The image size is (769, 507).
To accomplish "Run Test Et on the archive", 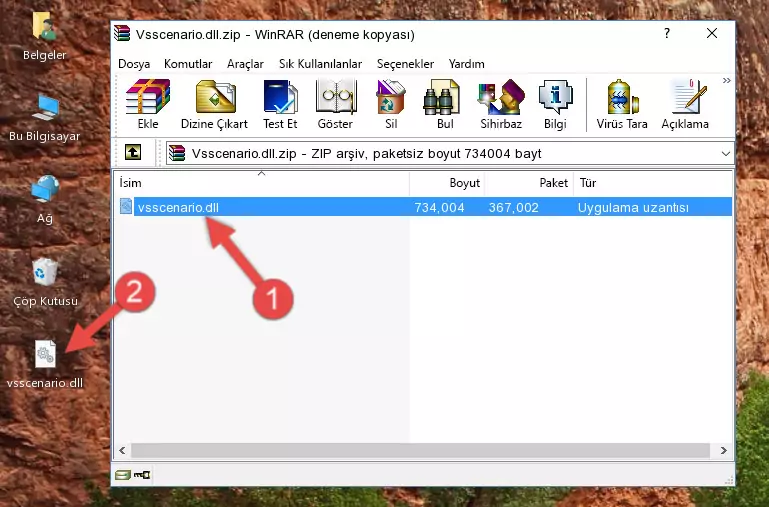I will pyautogui.click(x=280, y=104).
